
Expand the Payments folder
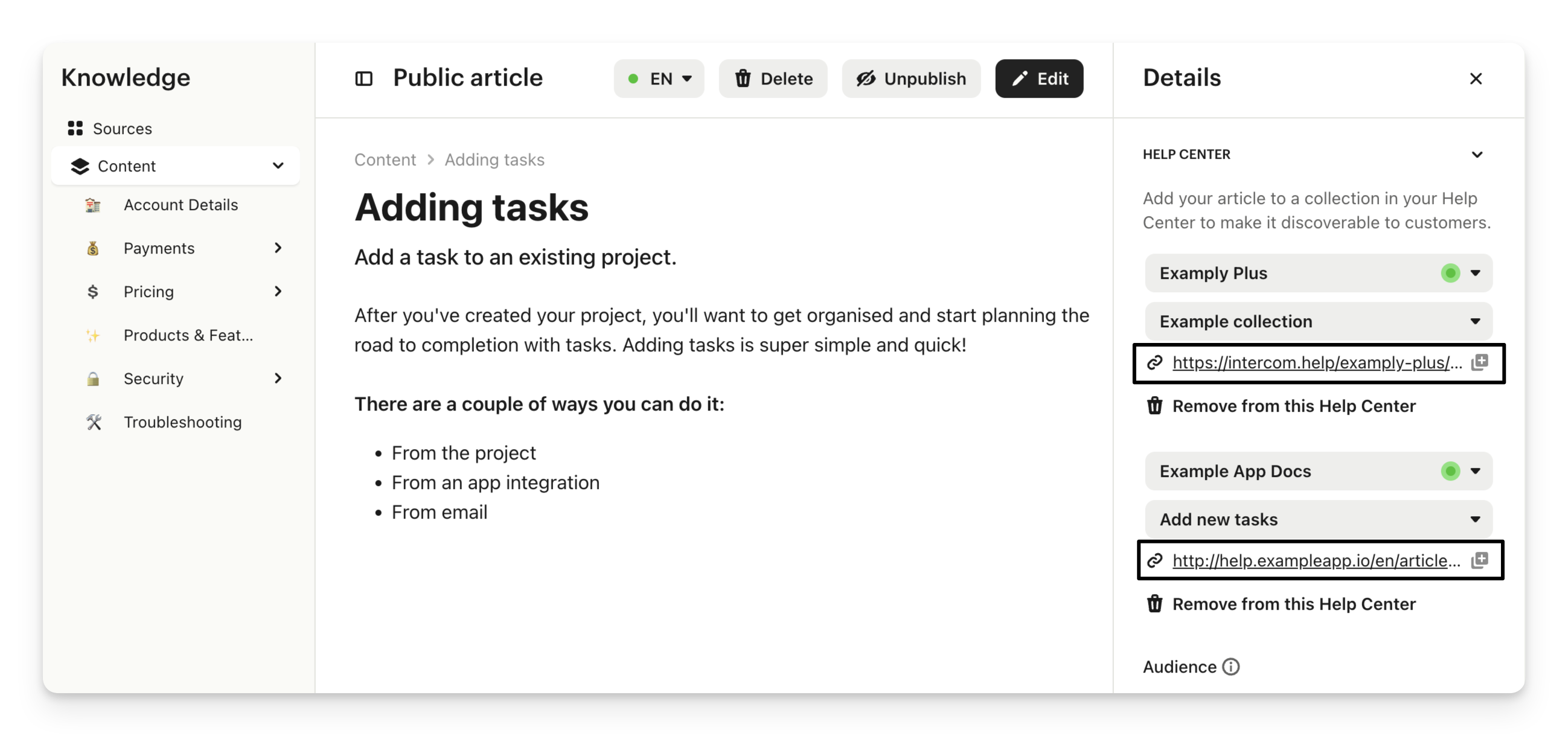(x=278, y=248)
